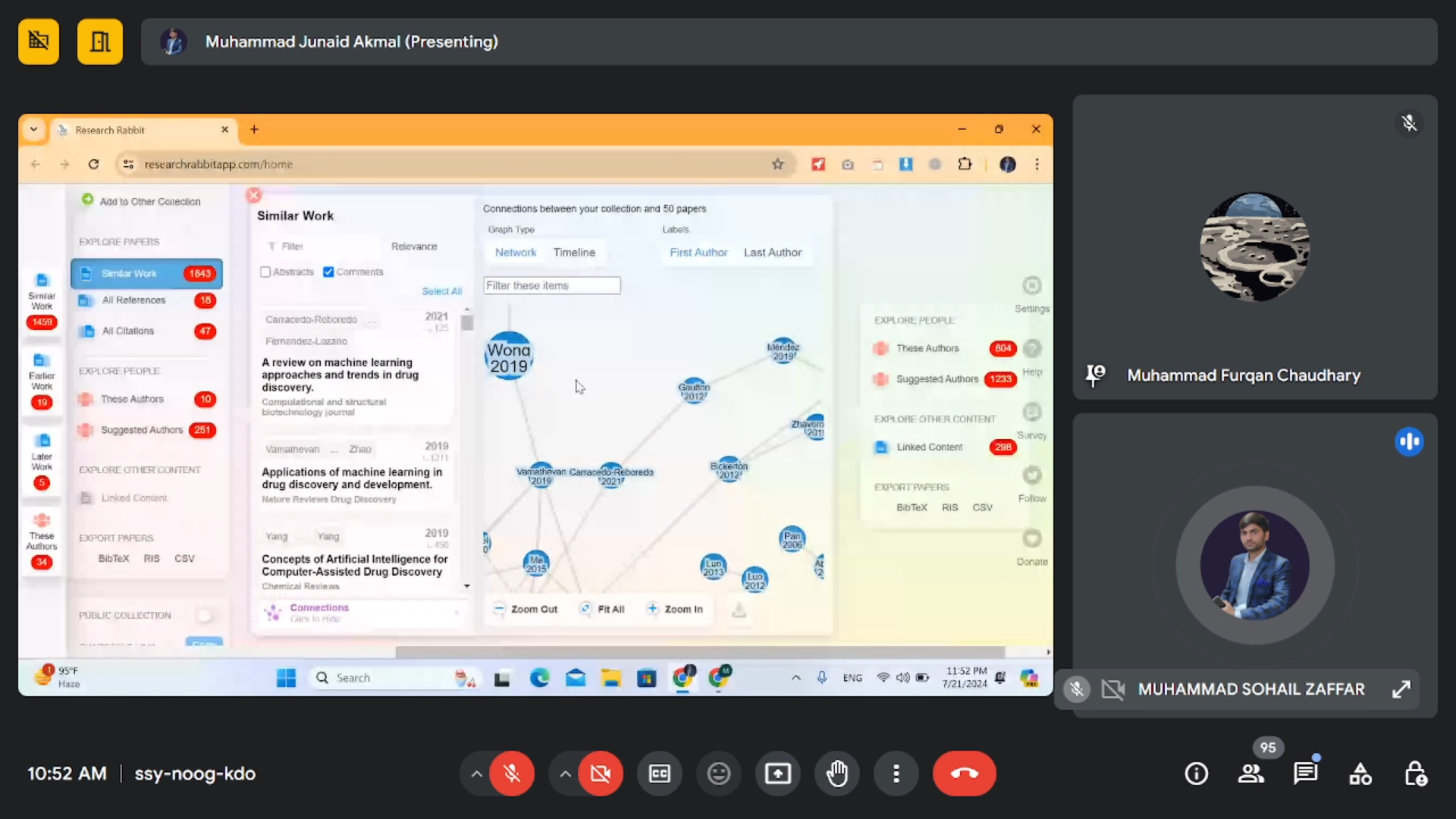
Task: Click the Fit All graph button
Action: [602, 609]
